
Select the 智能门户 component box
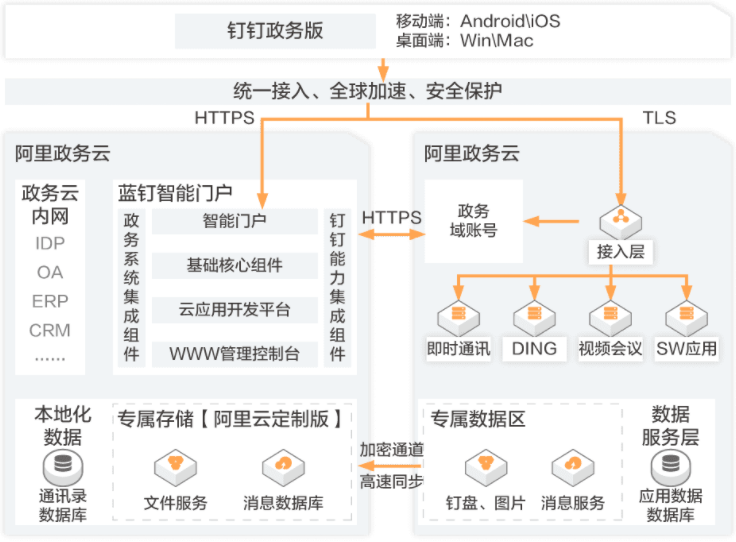(x=235, y=221)
